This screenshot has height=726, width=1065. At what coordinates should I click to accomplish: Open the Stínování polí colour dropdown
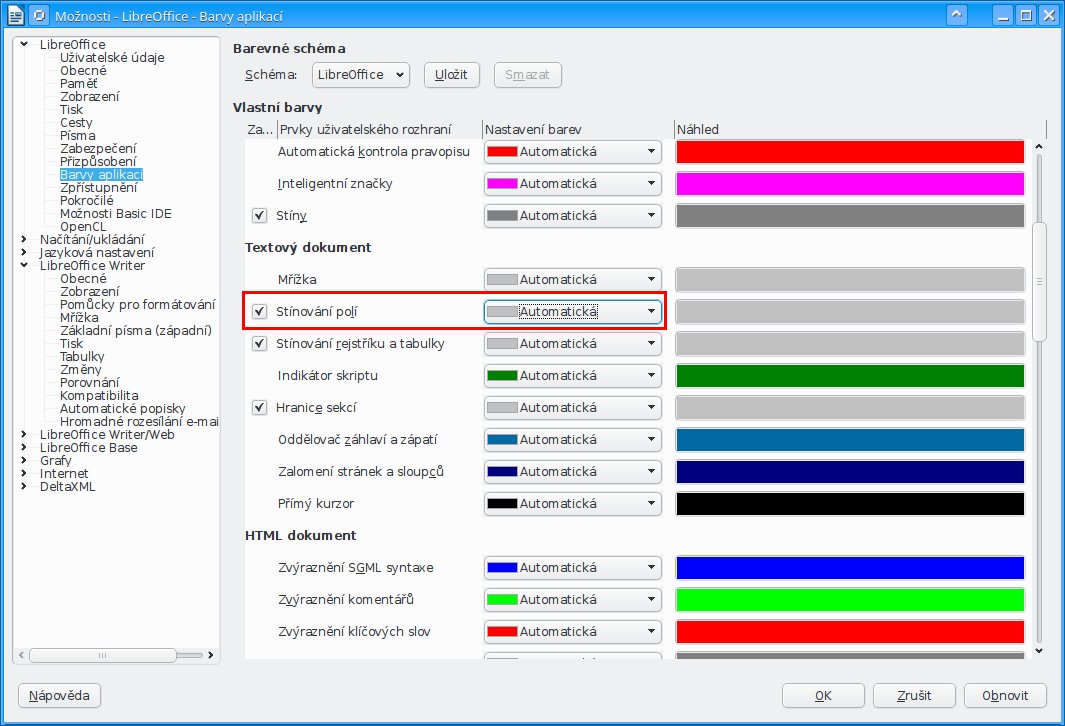click(573, 312)
